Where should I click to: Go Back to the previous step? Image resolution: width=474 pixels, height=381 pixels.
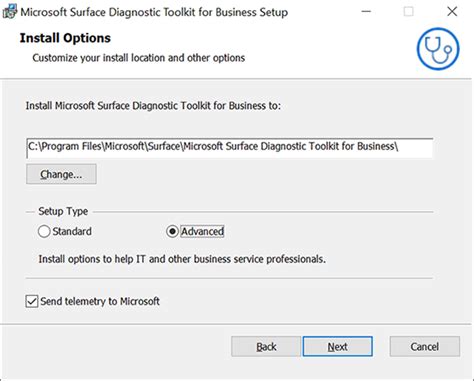pos(266,347)
